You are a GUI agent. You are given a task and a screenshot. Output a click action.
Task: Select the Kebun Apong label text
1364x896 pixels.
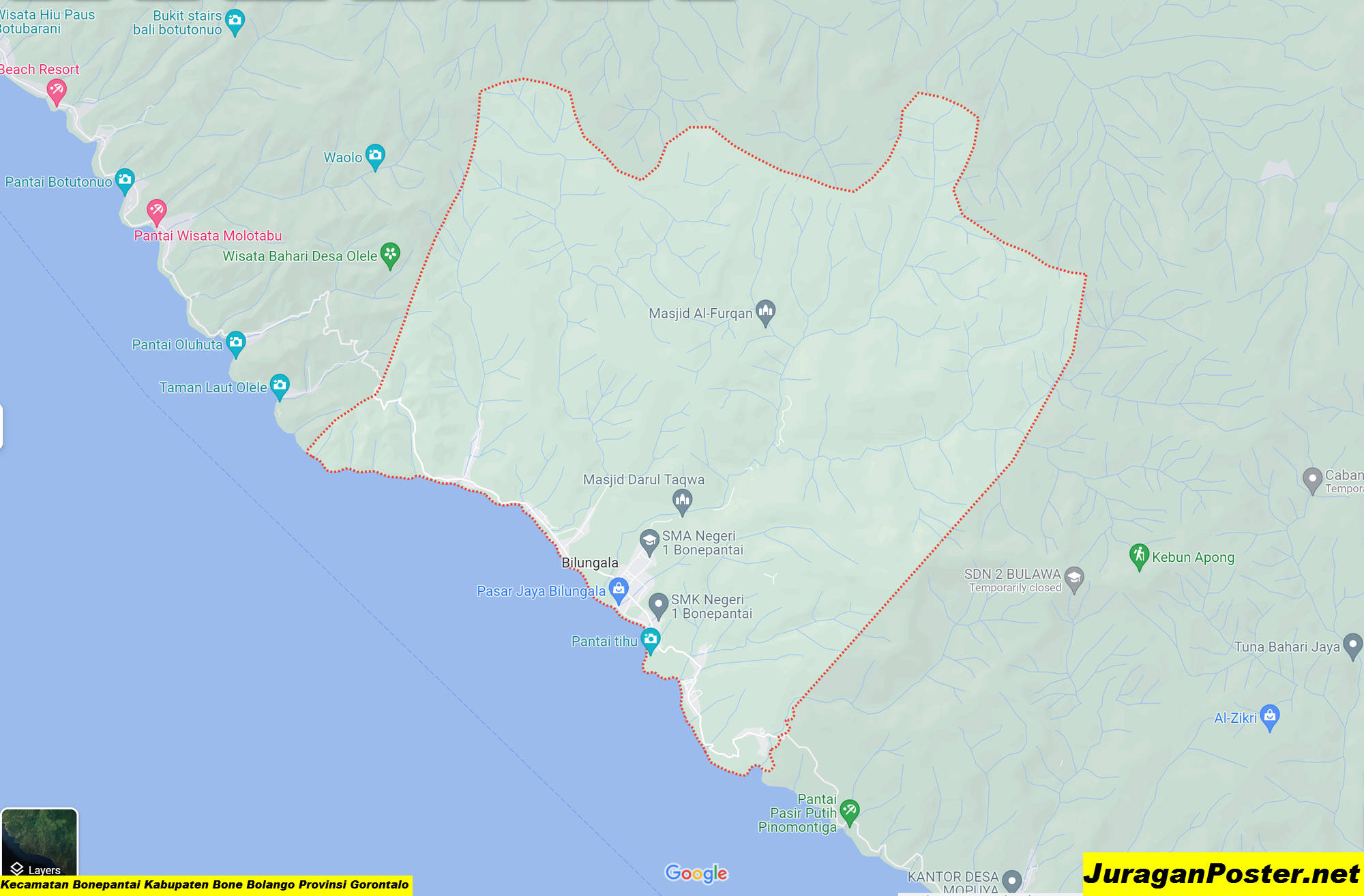click(x=1193, y=557)
